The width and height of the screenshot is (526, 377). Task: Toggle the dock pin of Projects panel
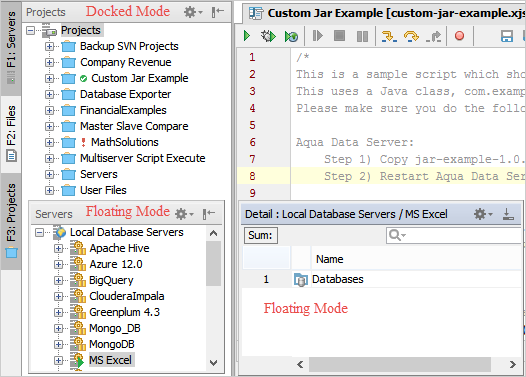point(217,12)
